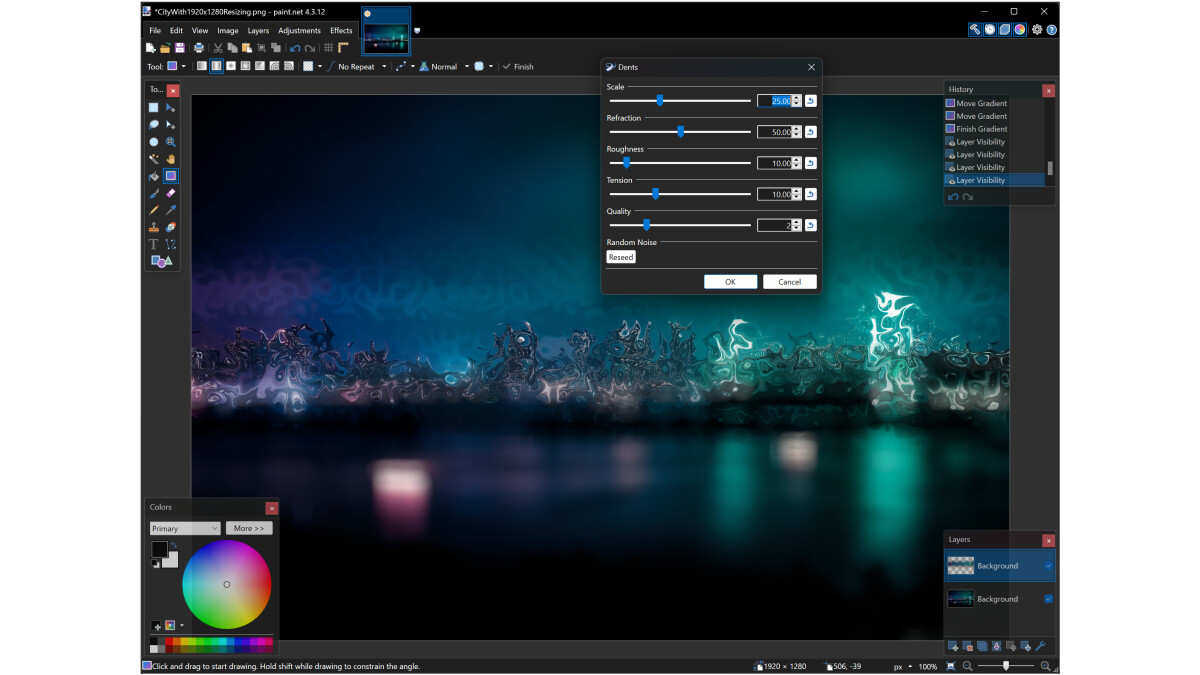Toggle the Tools window icon at top right

(974, 30)
